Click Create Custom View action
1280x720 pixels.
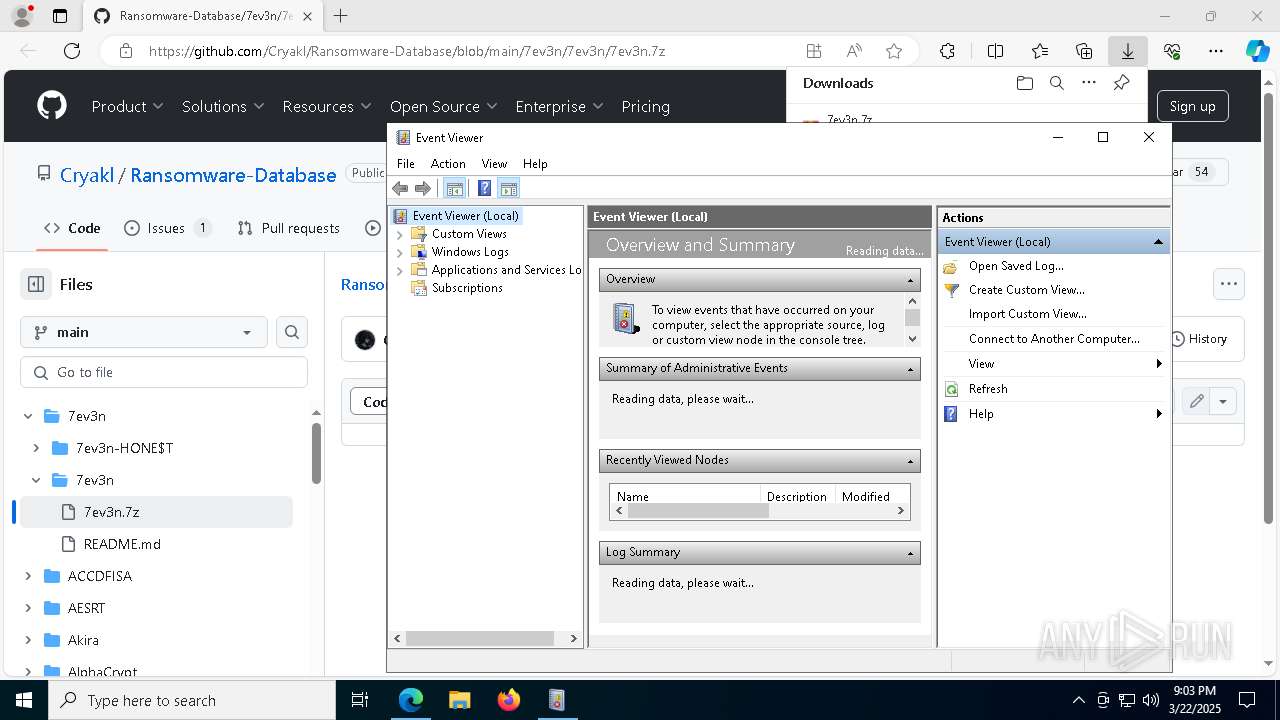(x=1026, y=289)
